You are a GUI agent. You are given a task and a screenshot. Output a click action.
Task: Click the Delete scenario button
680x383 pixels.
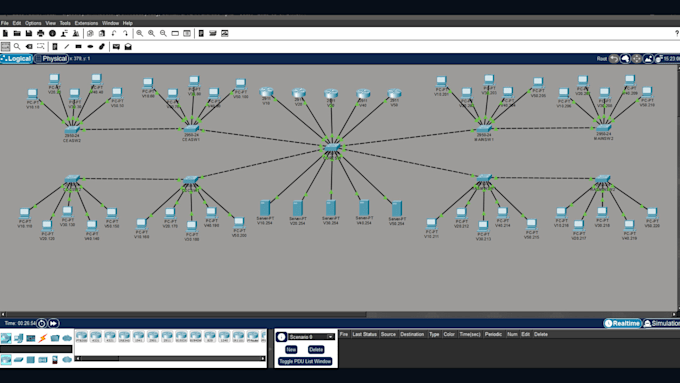pyautogui.click(x=316, y=350)
